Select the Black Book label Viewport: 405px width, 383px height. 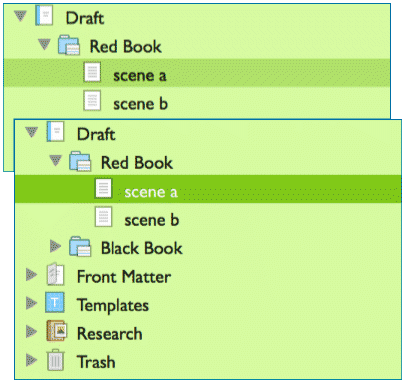(x=142, y=248)
